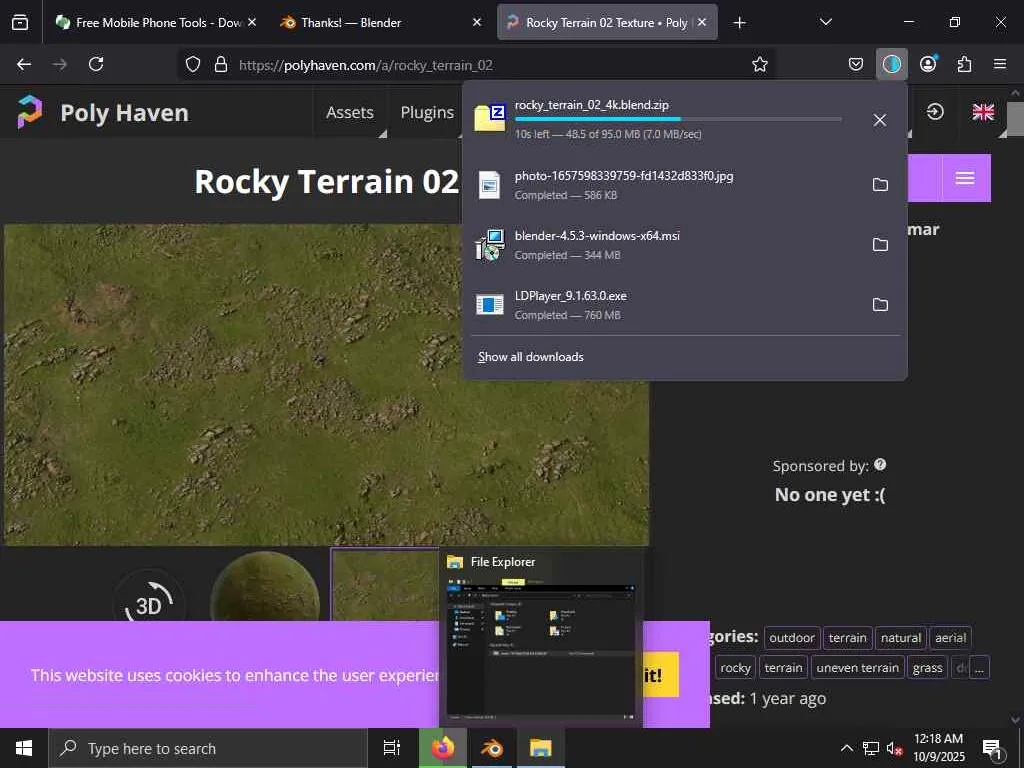Close the Thanks! Blender tab
The width and height of the screenshot is (1024, 768).
click(x=477, y=22)
